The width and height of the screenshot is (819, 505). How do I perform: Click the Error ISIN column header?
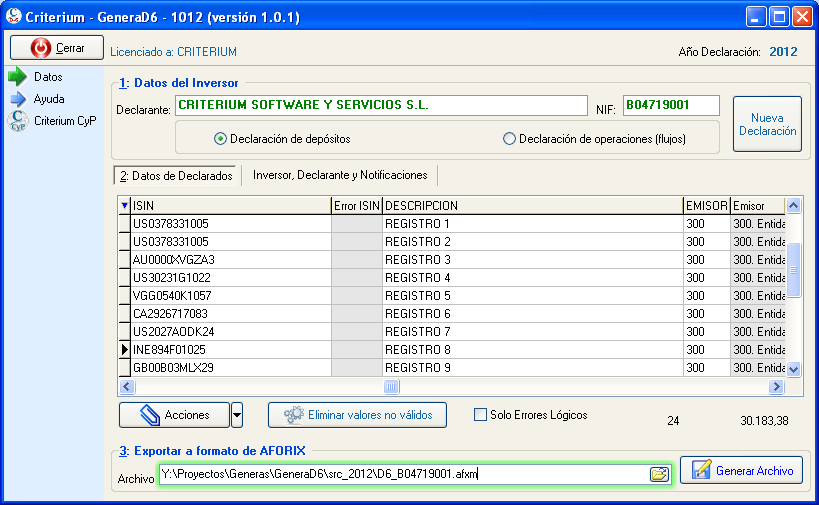(x=357, y=206)
